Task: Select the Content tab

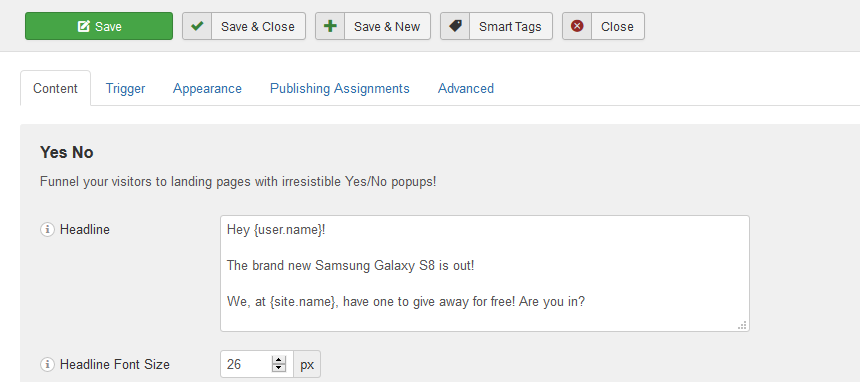Action: point(55,88)
